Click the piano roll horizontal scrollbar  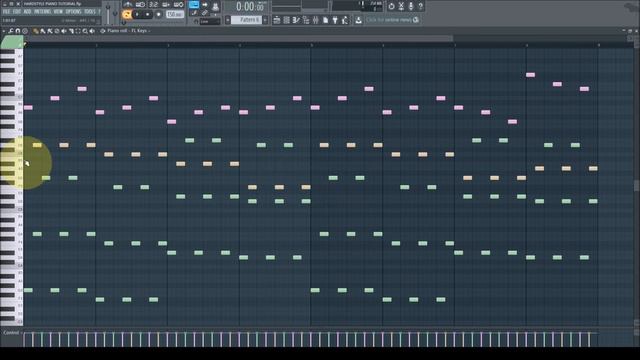pos(239,38)
